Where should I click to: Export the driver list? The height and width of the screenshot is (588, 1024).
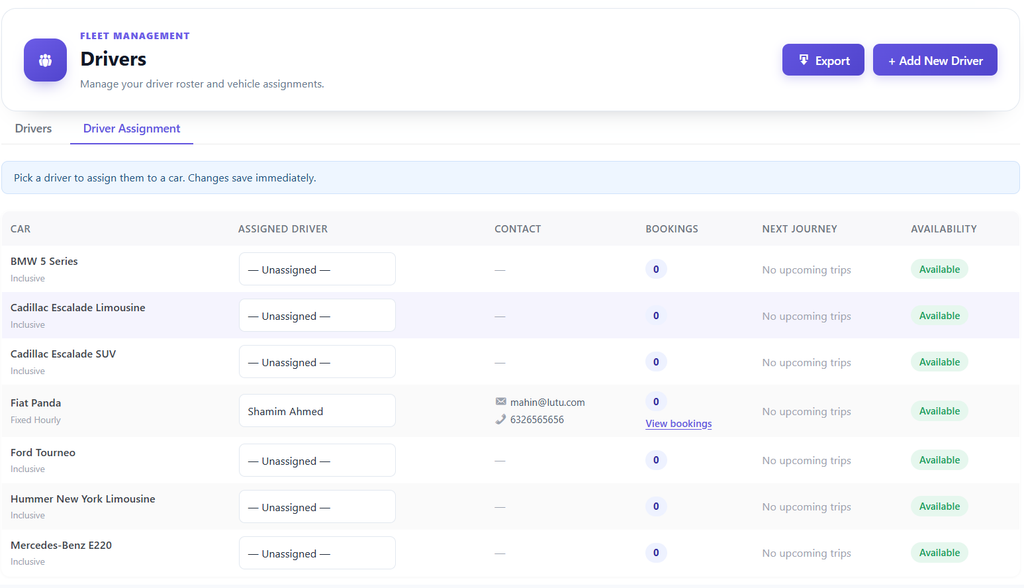823,60
